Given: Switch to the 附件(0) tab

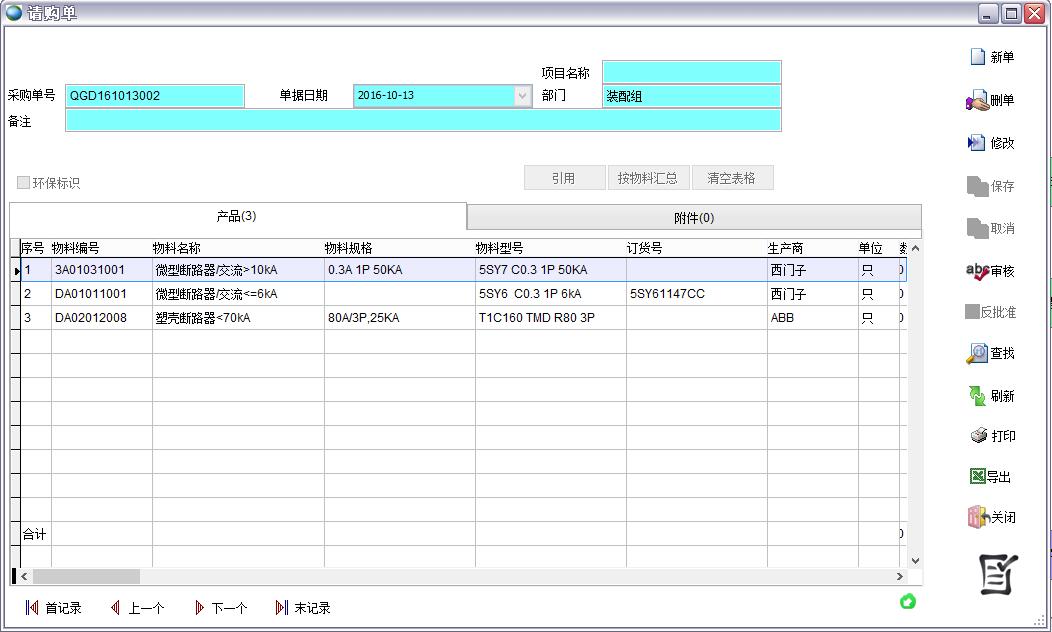Looking at the screenshot, I should point(692,217).
